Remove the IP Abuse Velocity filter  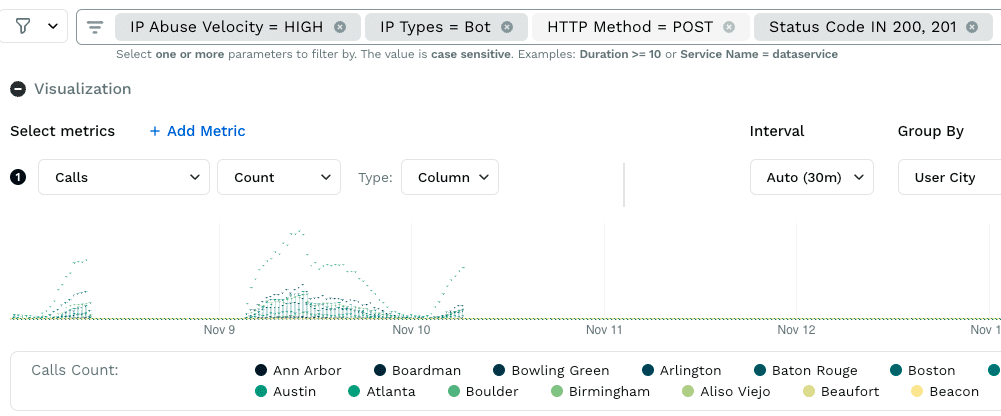(x=340, y=27)
